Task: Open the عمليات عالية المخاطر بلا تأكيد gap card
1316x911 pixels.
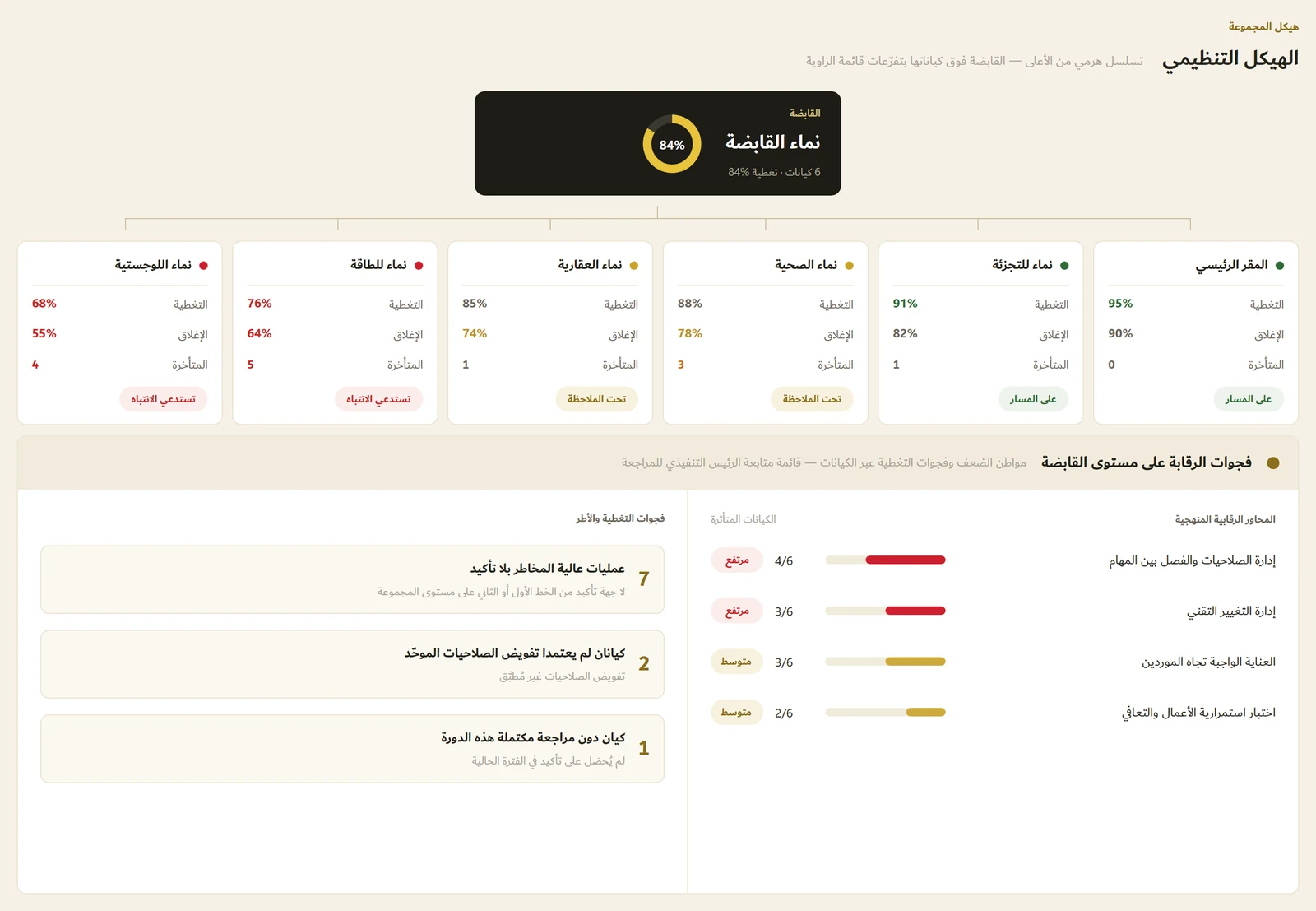Action: click(352, 579)
